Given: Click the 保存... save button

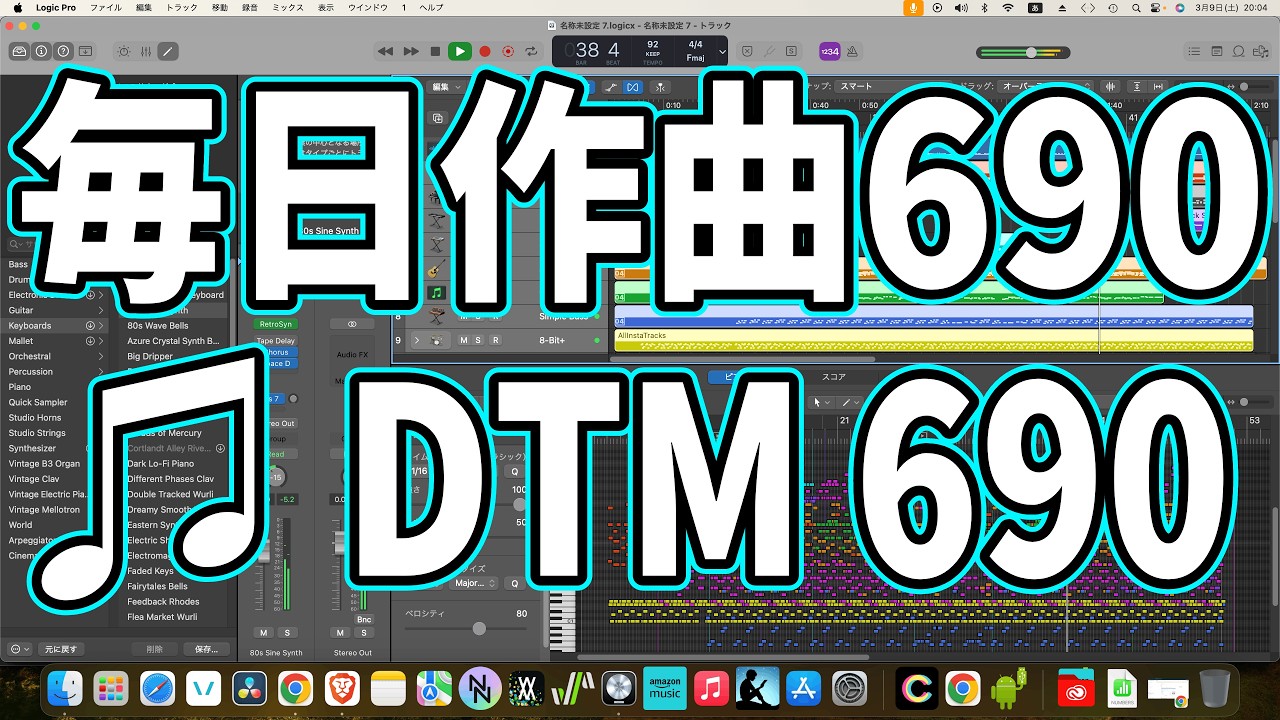Looking at the screenshot, I should (206, 649).
